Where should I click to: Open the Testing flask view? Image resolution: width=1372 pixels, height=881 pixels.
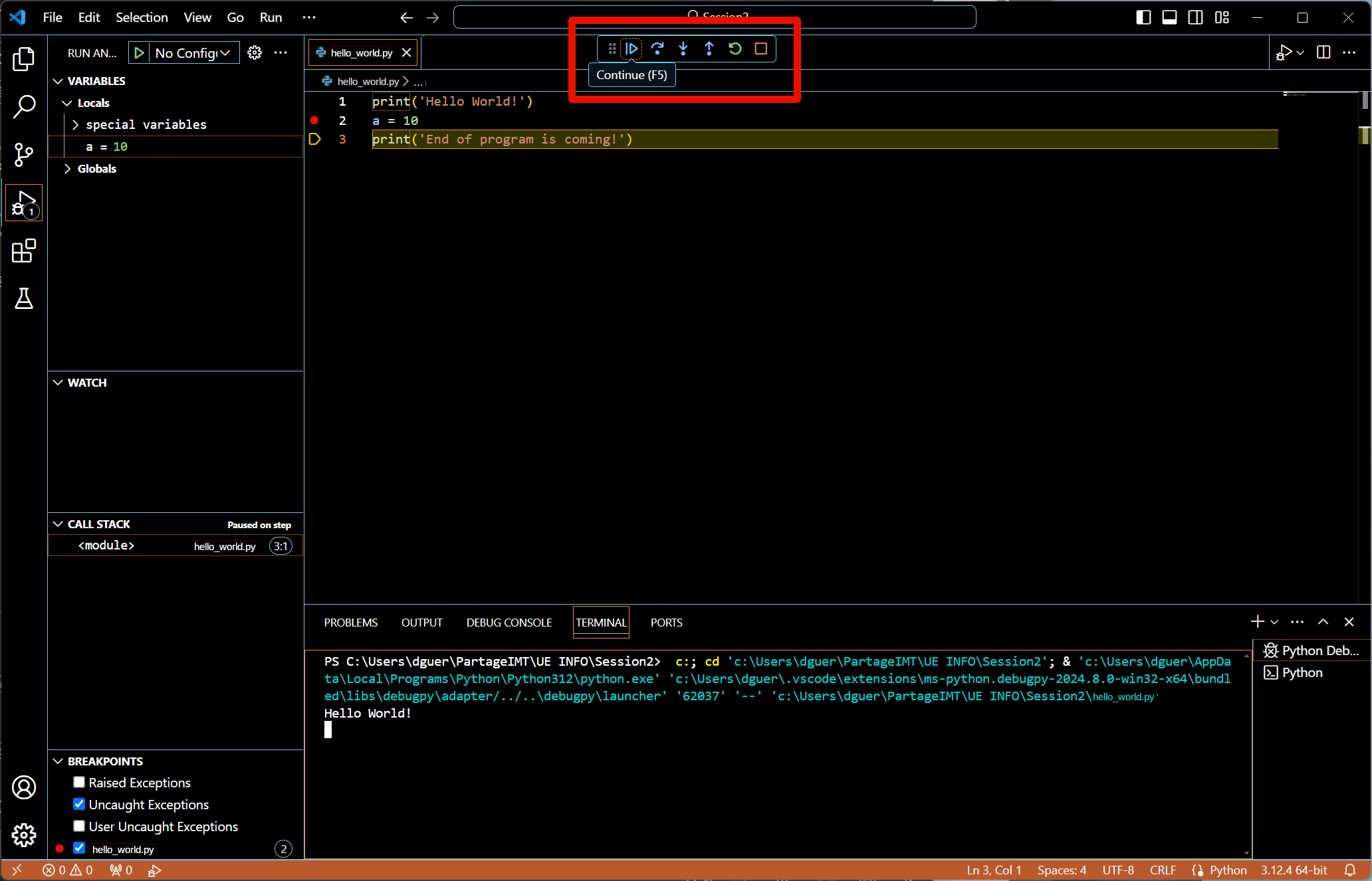tap(24, 299)
